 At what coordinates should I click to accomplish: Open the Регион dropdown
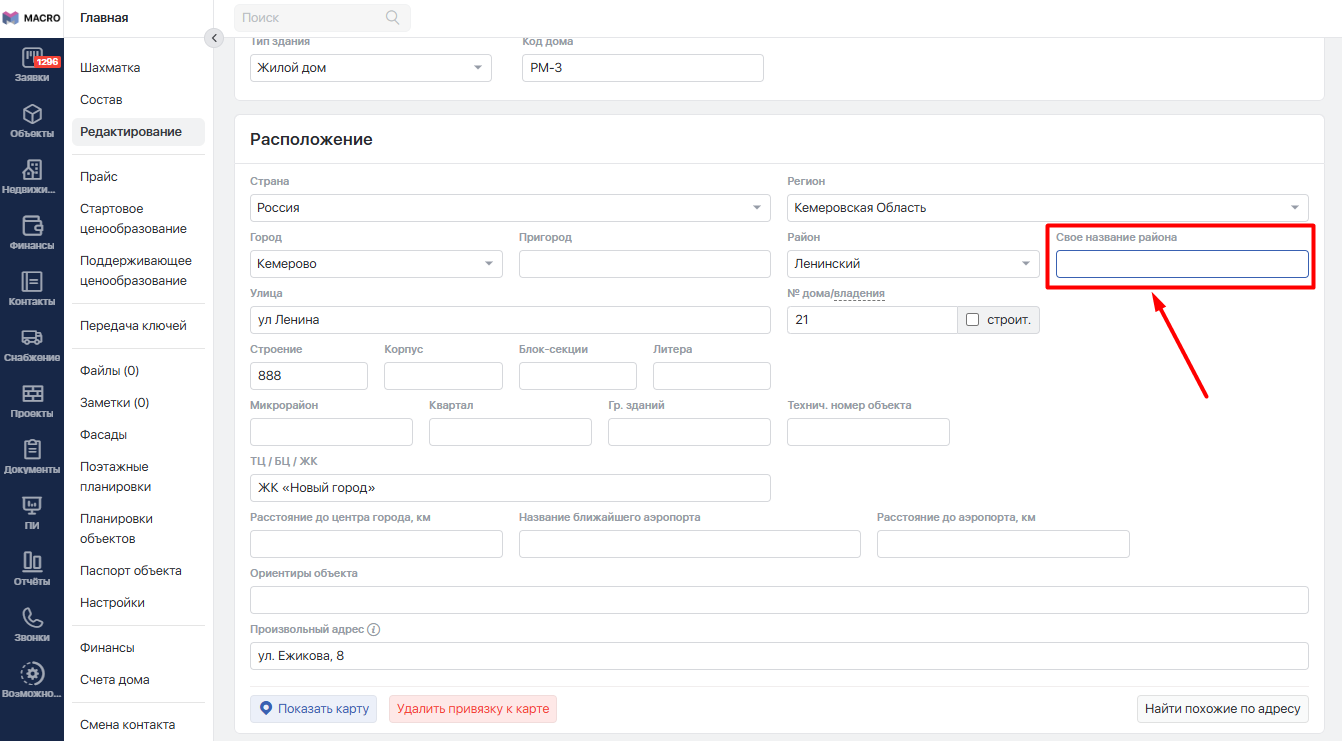point(1294,208)
